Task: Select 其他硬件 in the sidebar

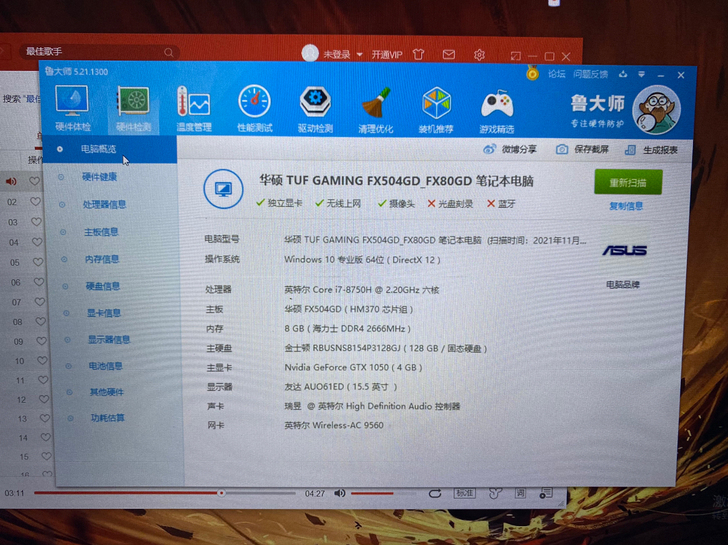Action: click(107, 392)
